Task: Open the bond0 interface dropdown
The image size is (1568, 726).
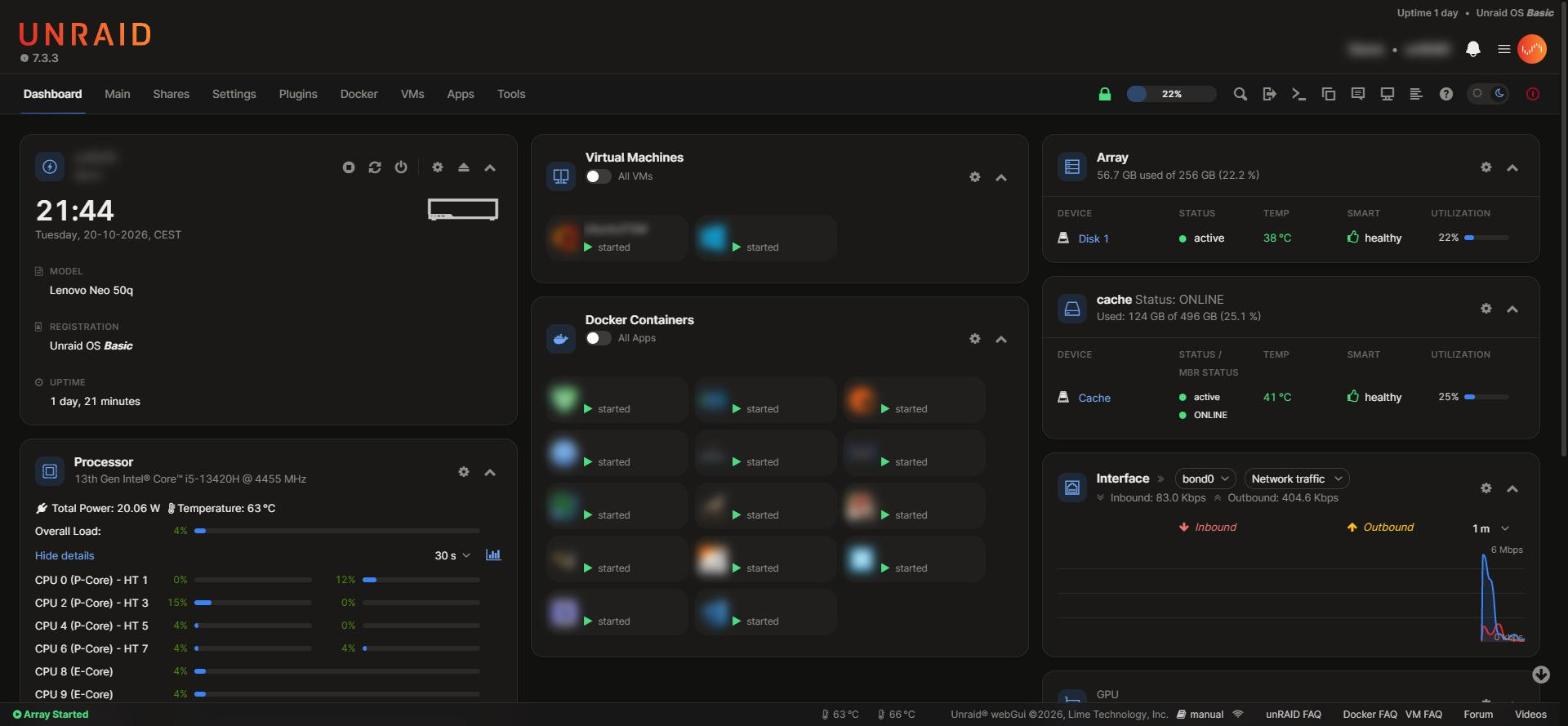Action: pos(1205,479)
